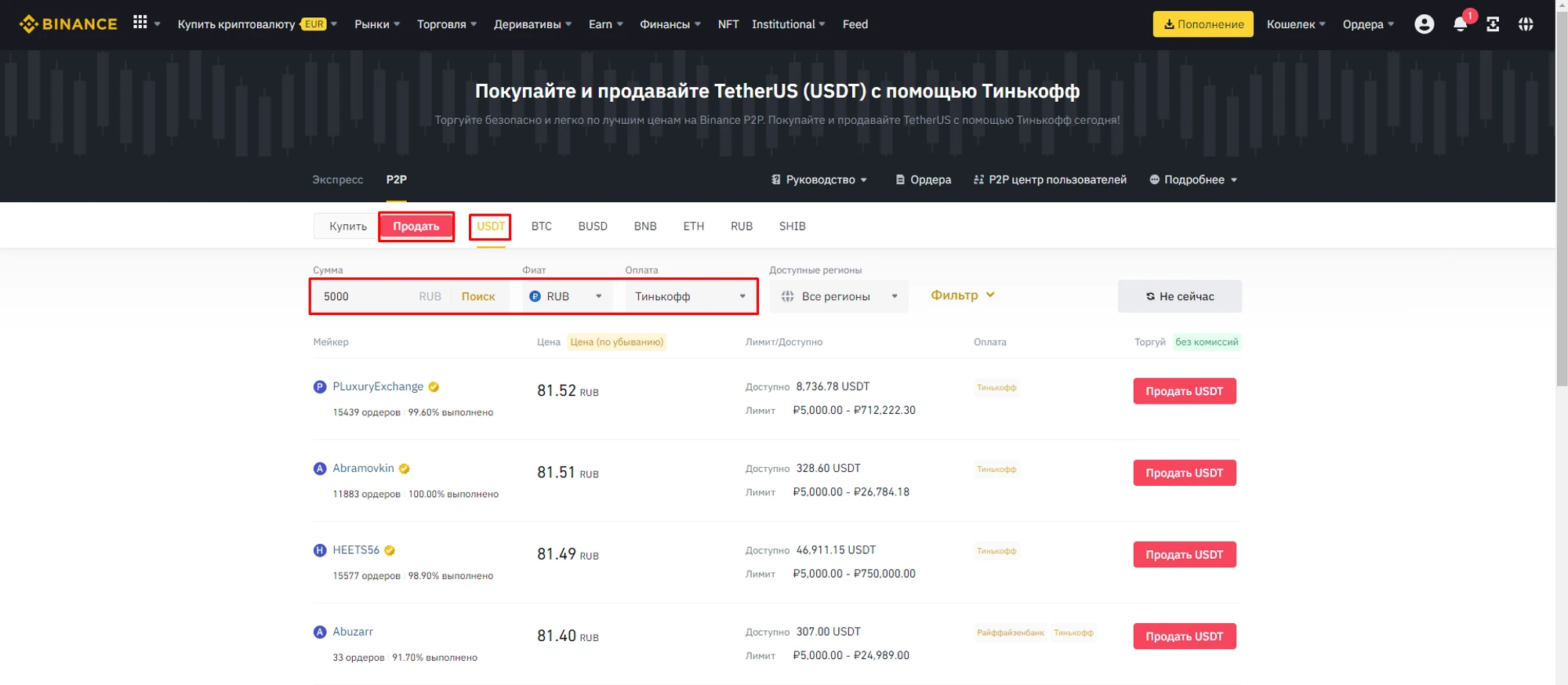Click the Binance logo
This screenshot has width=1568, height=685.
pos(68,24)
